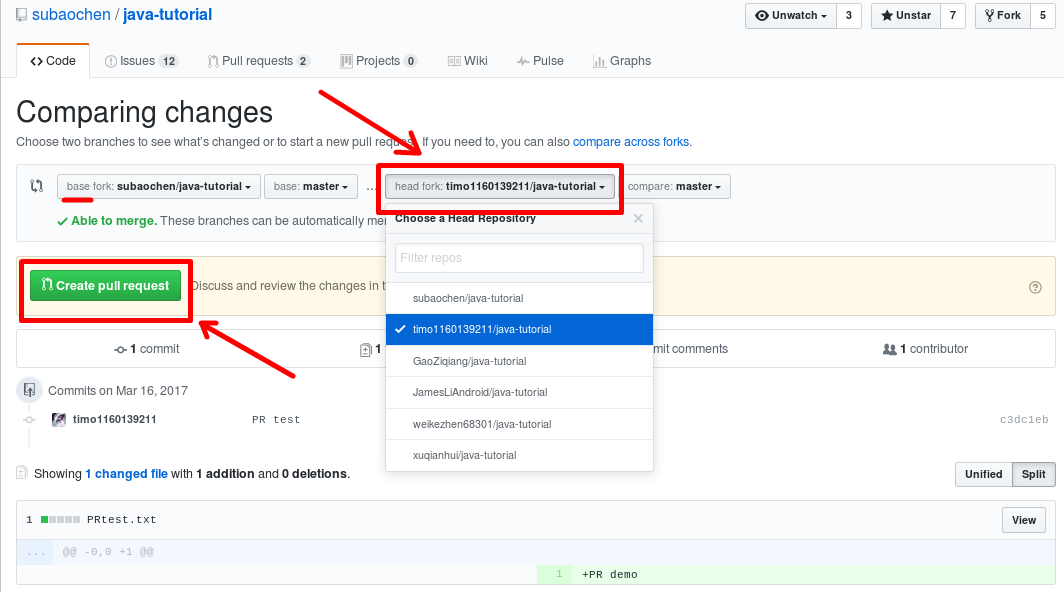
Task: Close the Choose a Head Repository popup
Action: click(638, 219)
